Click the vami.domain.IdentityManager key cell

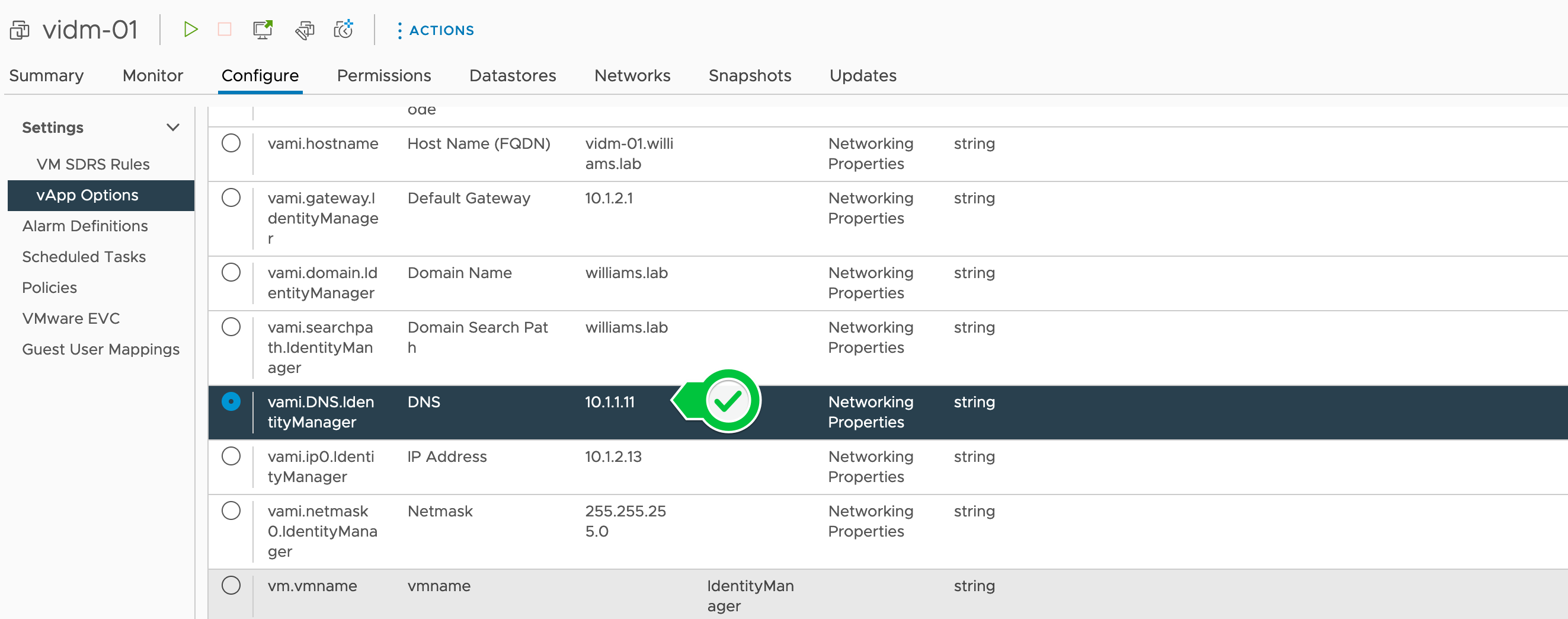[322, 283]
